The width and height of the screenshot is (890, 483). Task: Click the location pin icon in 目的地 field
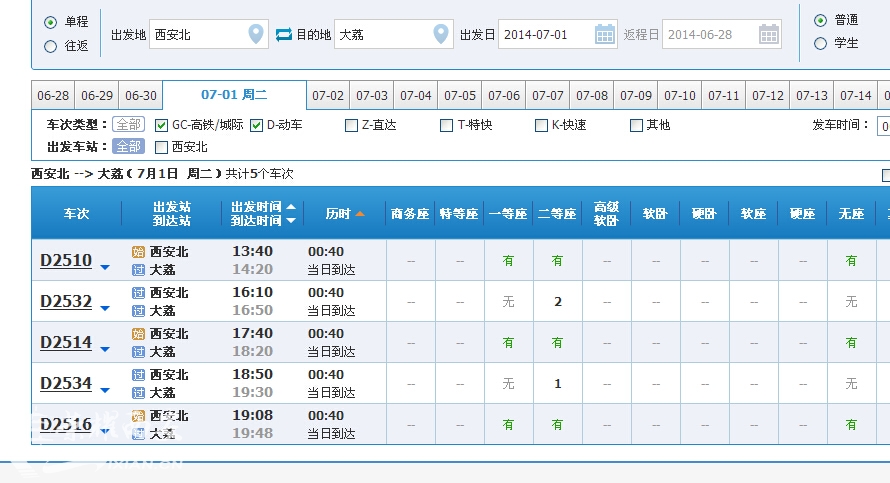tap(440, 34)
